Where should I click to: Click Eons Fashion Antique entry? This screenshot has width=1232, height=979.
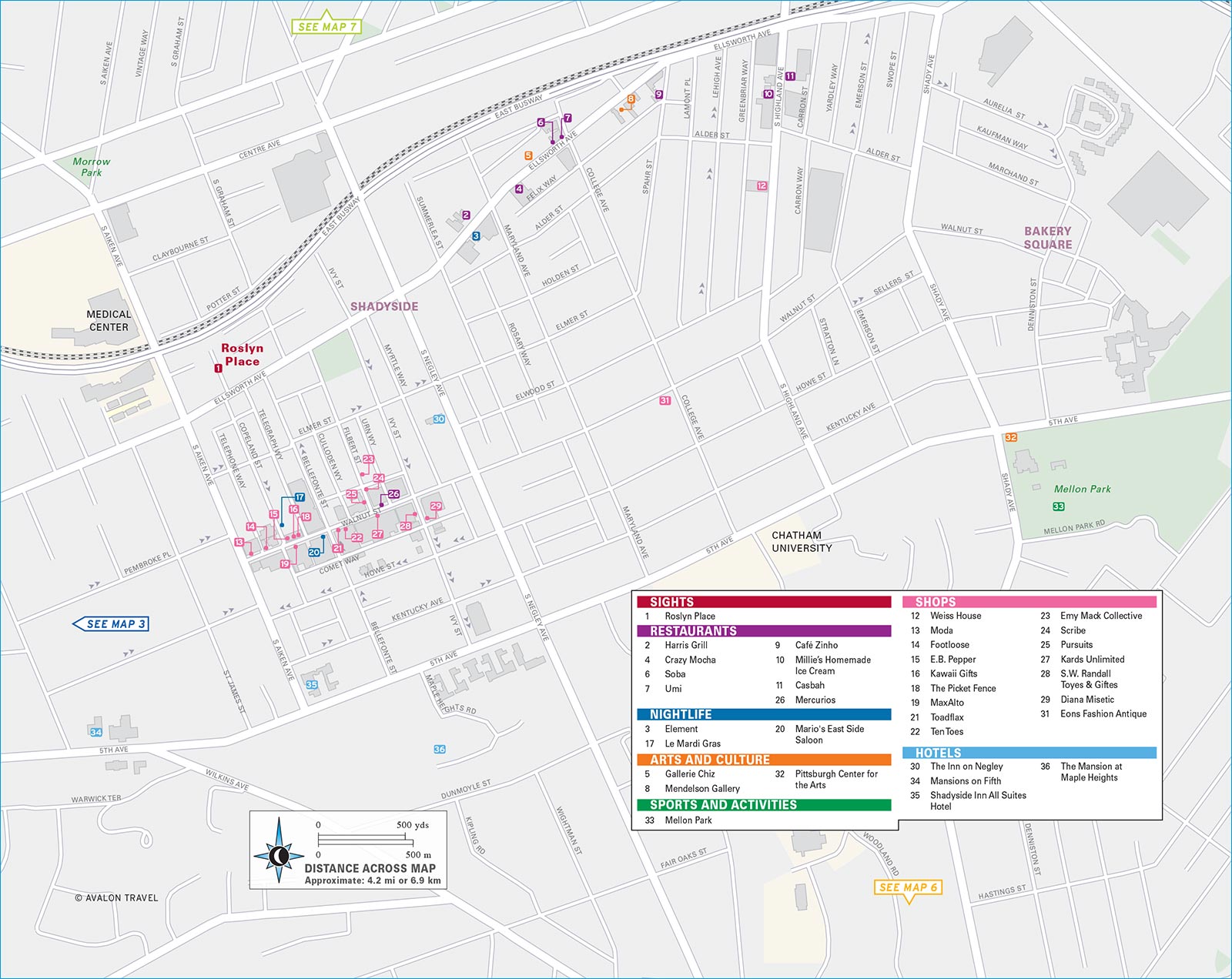coord(1103,714)
